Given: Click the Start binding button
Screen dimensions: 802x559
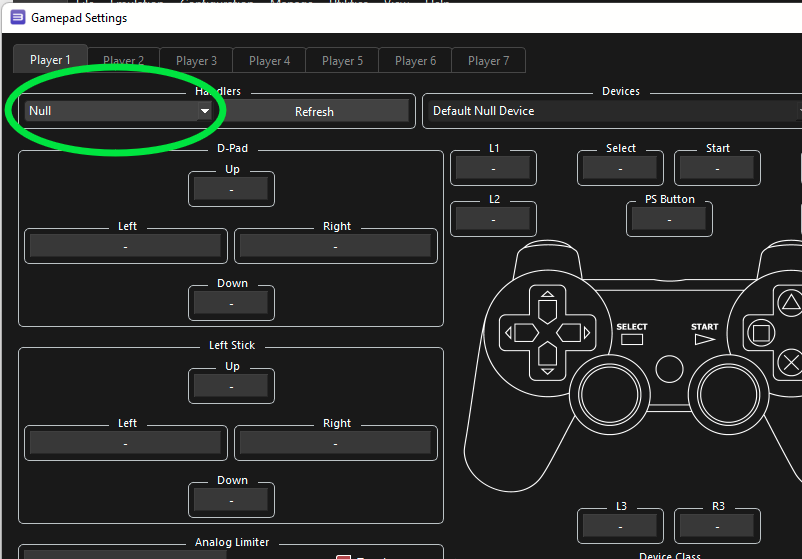Looking at the screenshot, I should pos(717,169).
